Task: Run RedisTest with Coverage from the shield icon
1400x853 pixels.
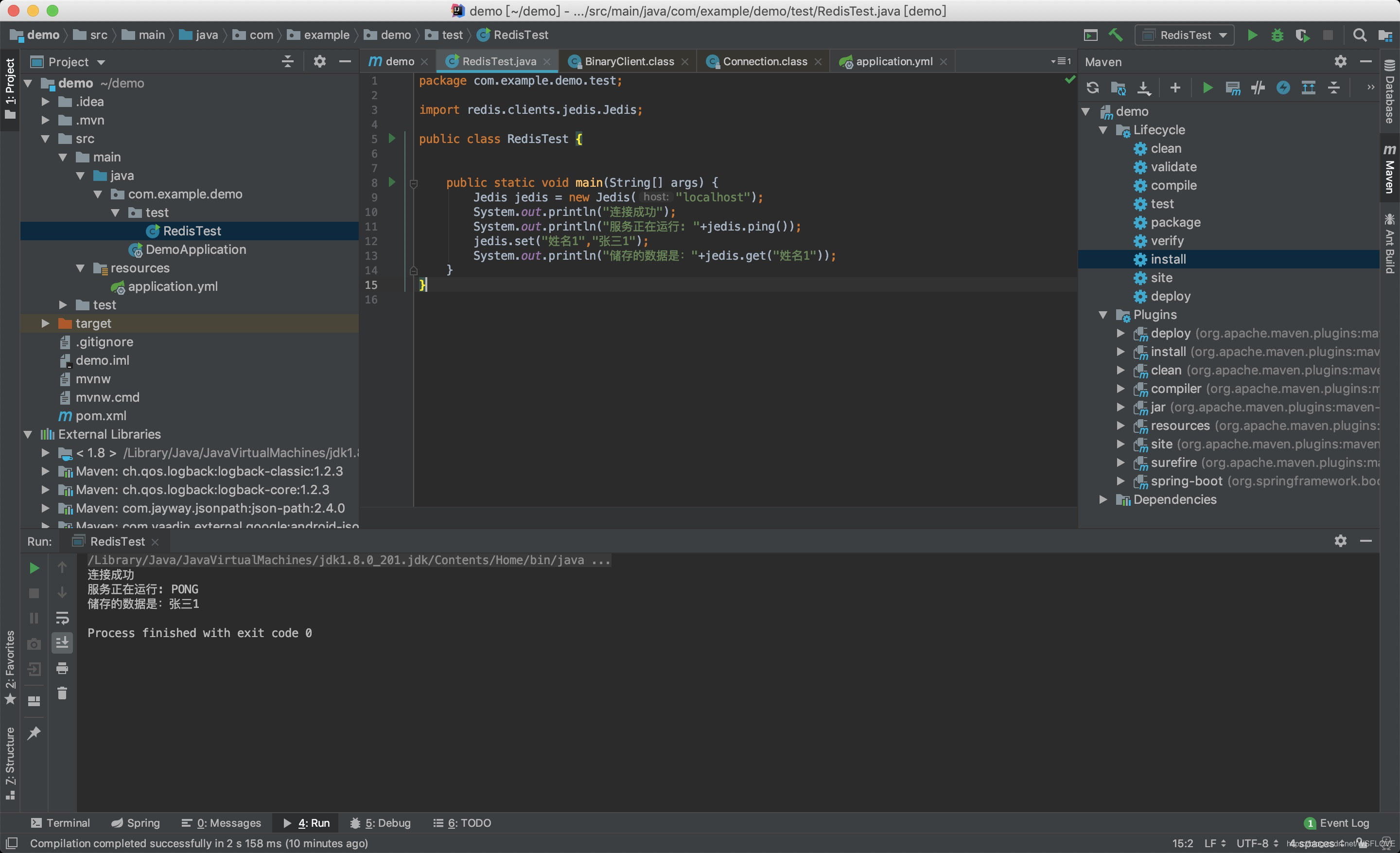Action: point(1302,35)
